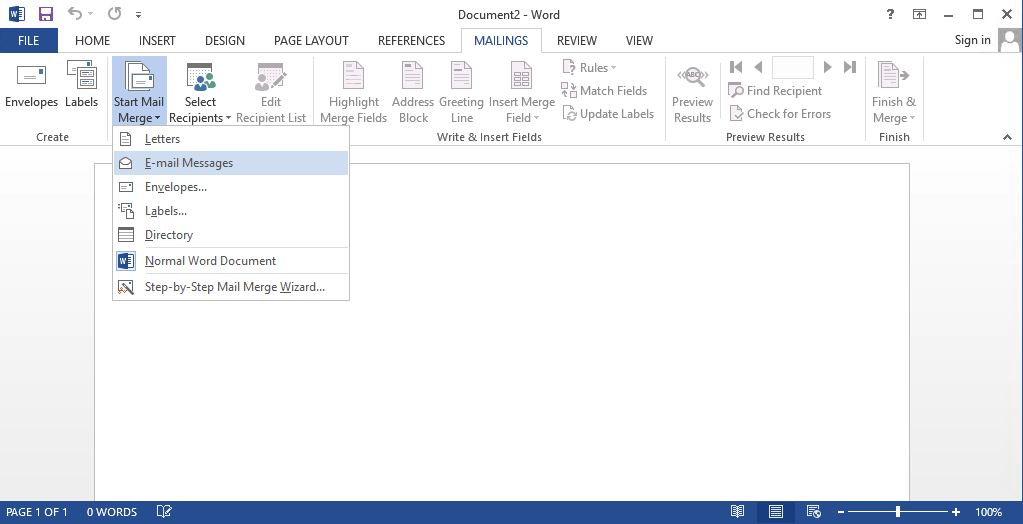Switch to the PAGE LAYOUT tab
The width and height of the screenshot is (1023, 524).
[311, 40]
